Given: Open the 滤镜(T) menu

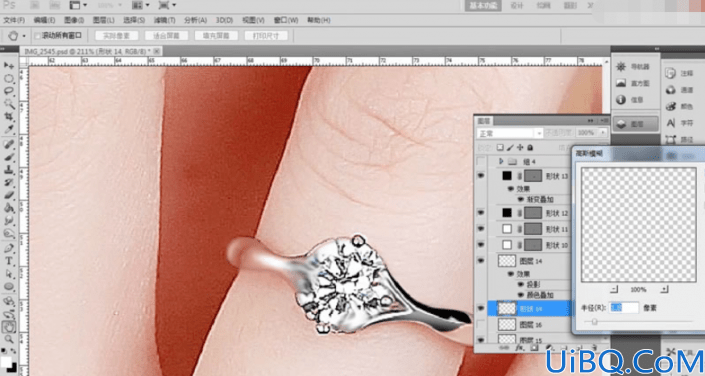Looking at the screenshot, I should [164, 20].
